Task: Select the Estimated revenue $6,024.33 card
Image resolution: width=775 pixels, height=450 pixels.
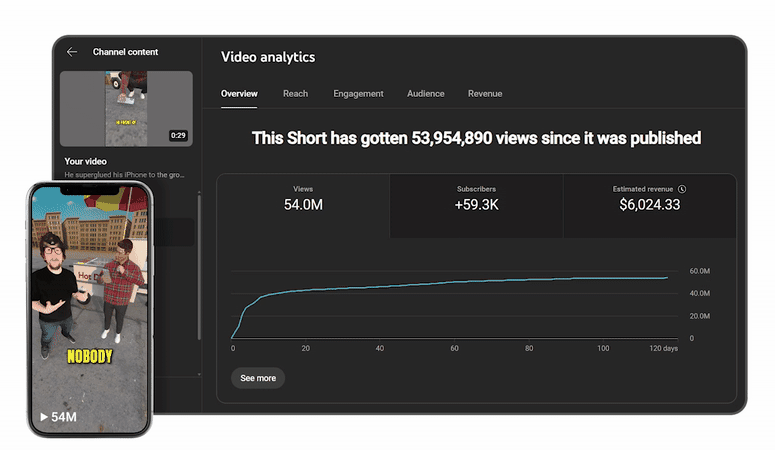Action: (649, 206)
